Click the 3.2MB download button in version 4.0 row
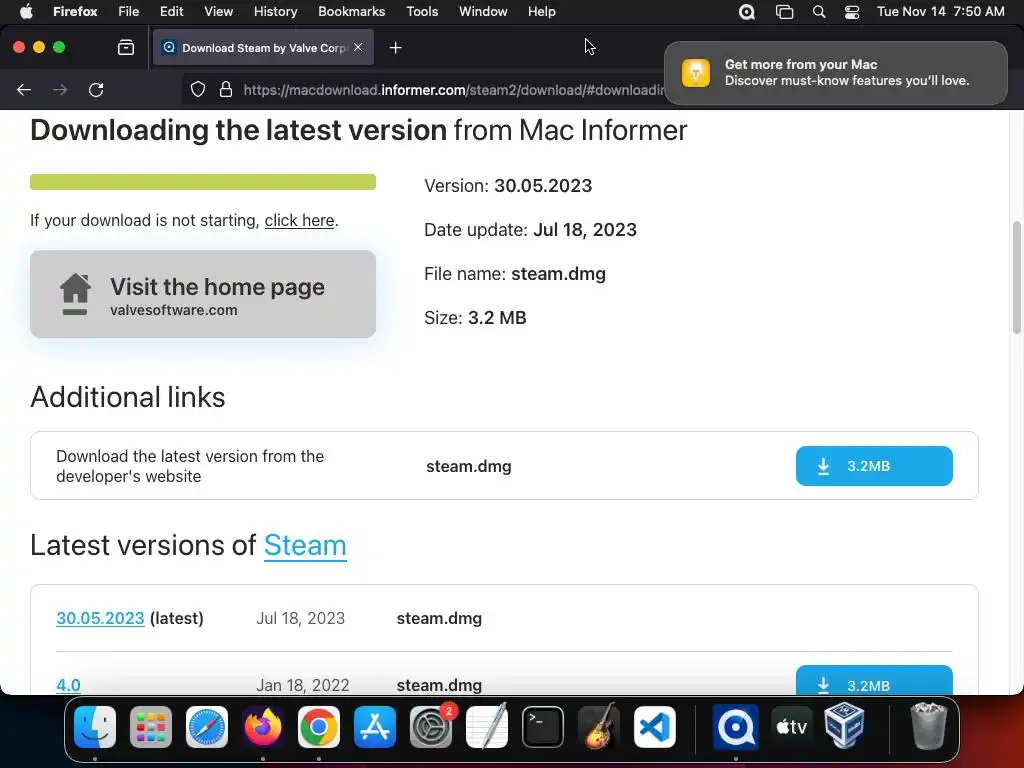The height and width of the screenshot is (768, 1024). (874, 680)
